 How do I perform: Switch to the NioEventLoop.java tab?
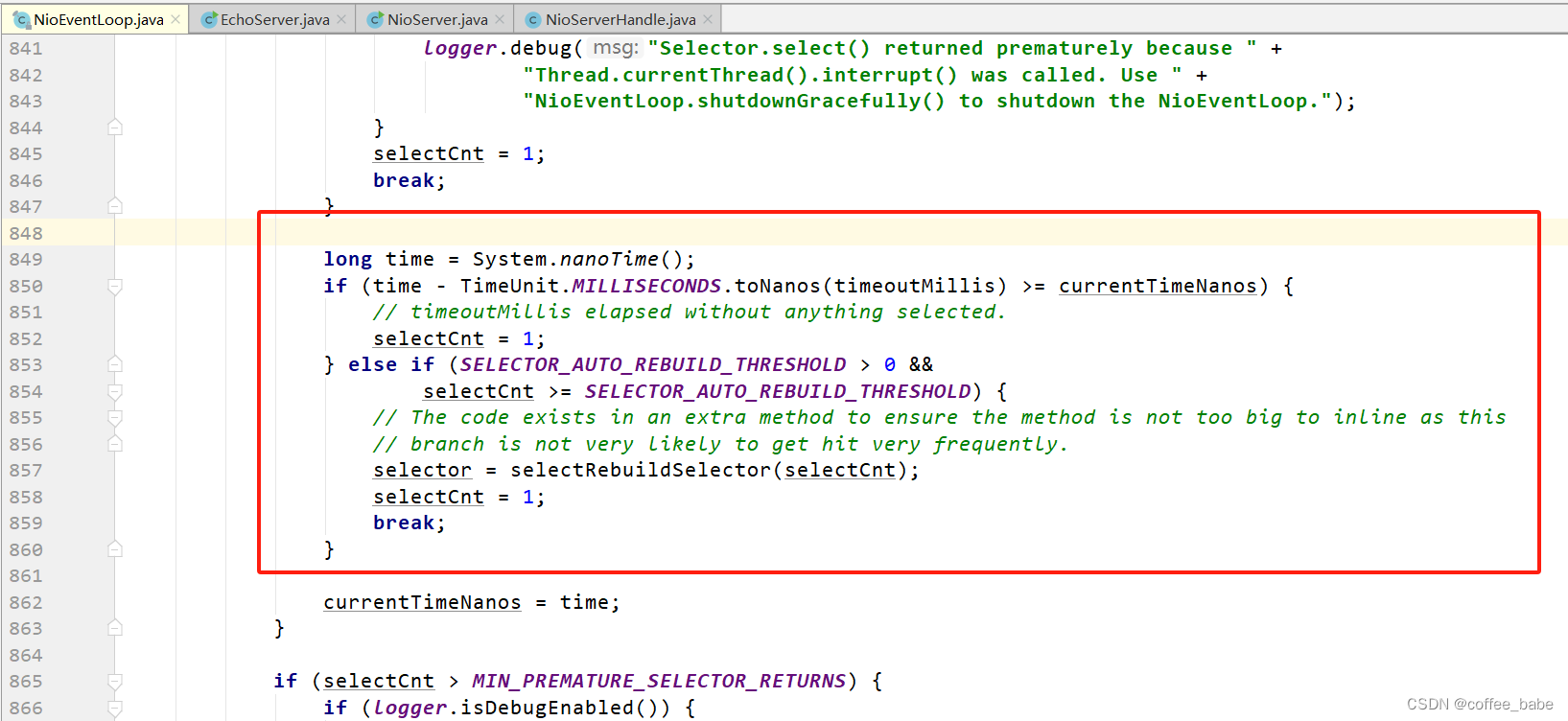[x=98, y=19]
